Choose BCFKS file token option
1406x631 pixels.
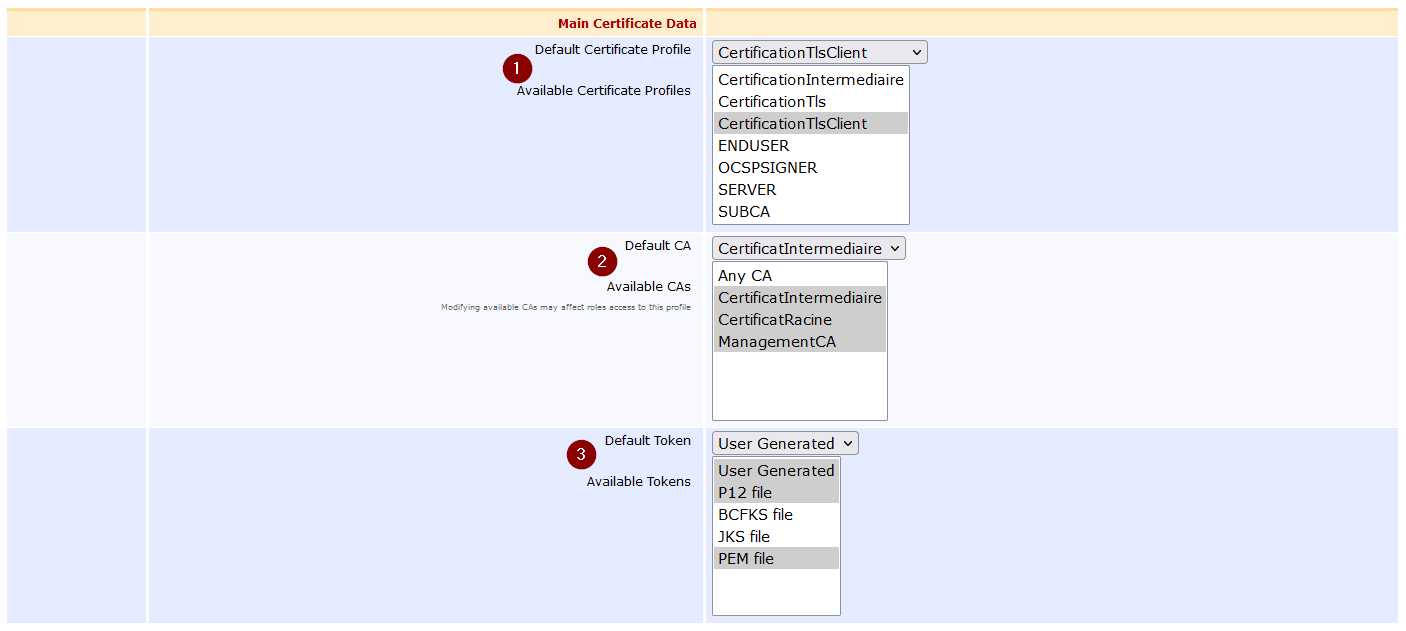pos(755,515)
